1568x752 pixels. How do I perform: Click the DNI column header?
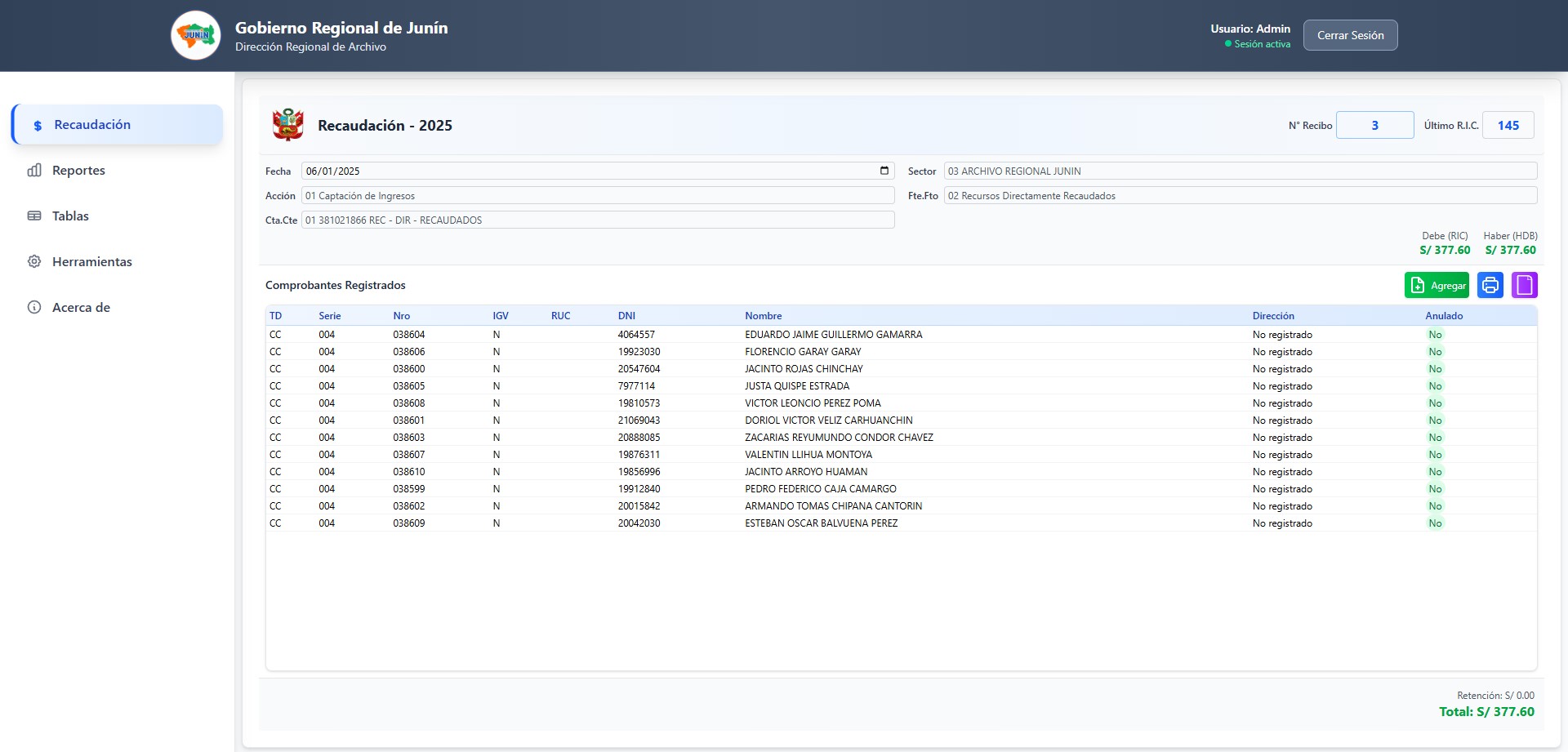tap(626, 316)
